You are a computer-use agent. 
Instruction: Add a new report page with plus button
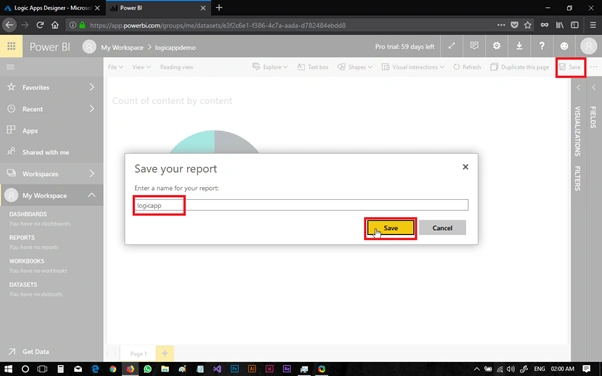coord(165,353)
